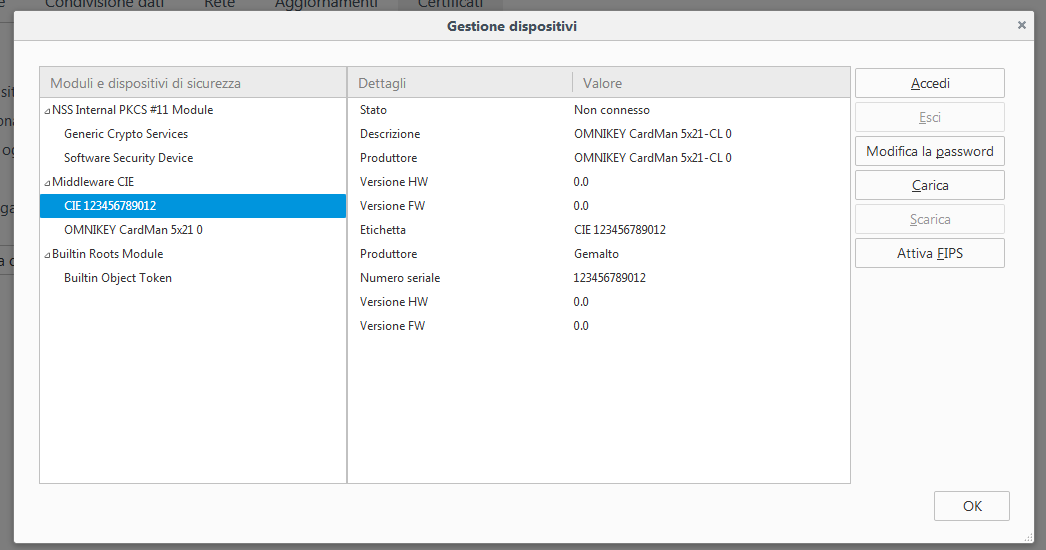
Task: Select OMNIKEY CardMan 5x21 0 in tree
Action: pos(133,230)
